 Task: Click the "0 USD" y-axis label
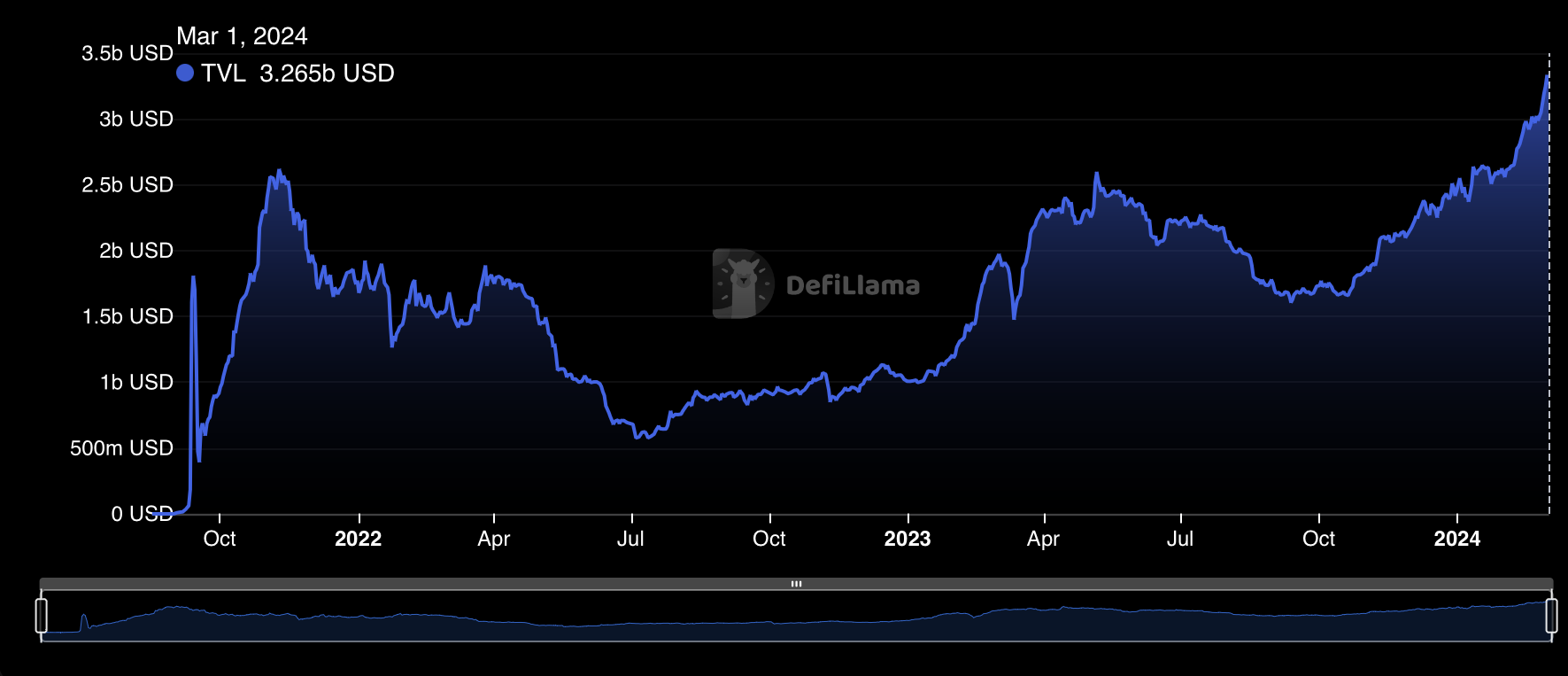[142, 514]
